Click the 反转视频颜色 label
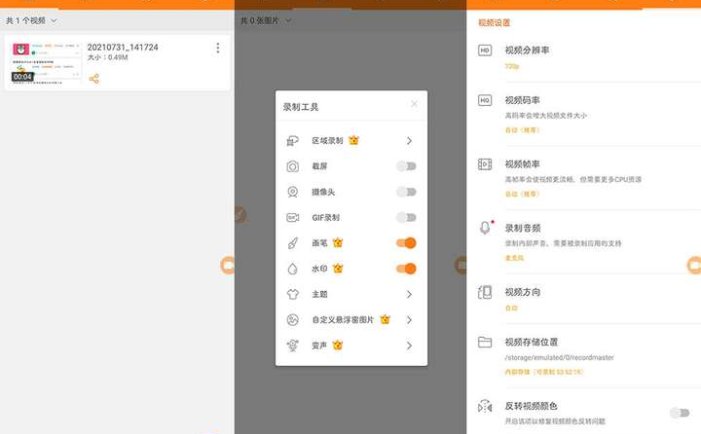 (x=531, y=406)
